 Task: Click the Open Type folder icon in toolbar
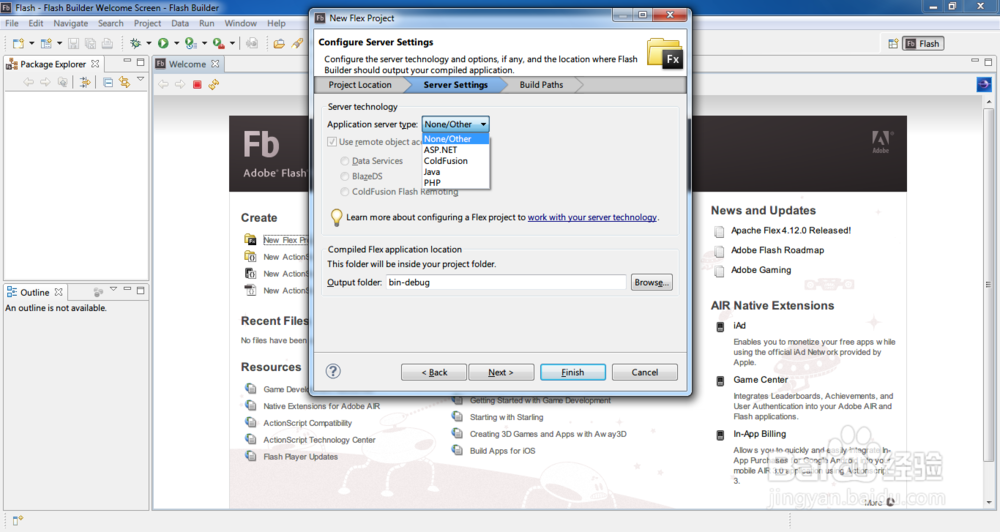pos(279,43)
